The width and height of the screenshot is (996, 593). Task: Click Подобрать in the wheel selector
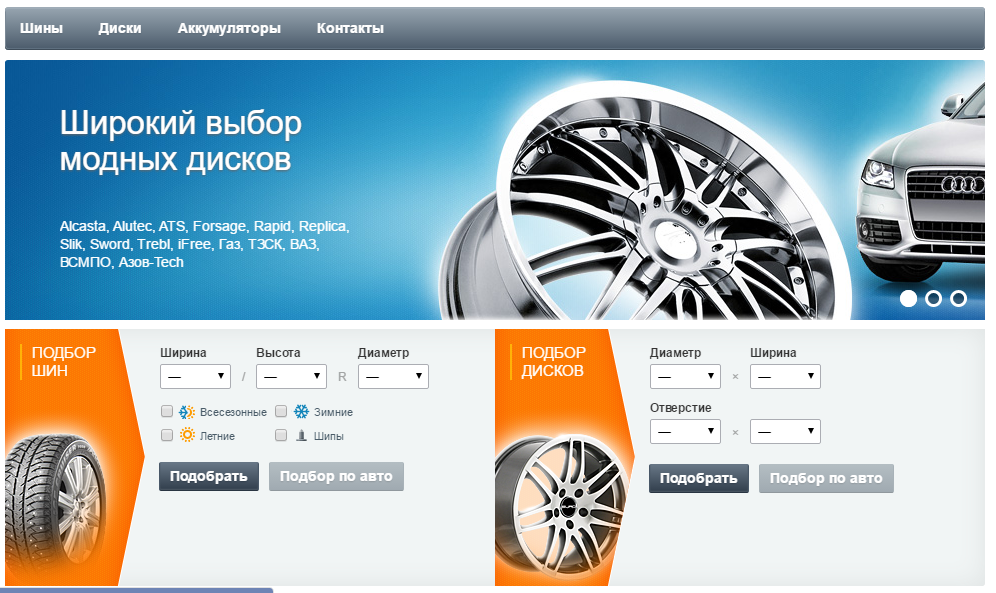(699, 479)
